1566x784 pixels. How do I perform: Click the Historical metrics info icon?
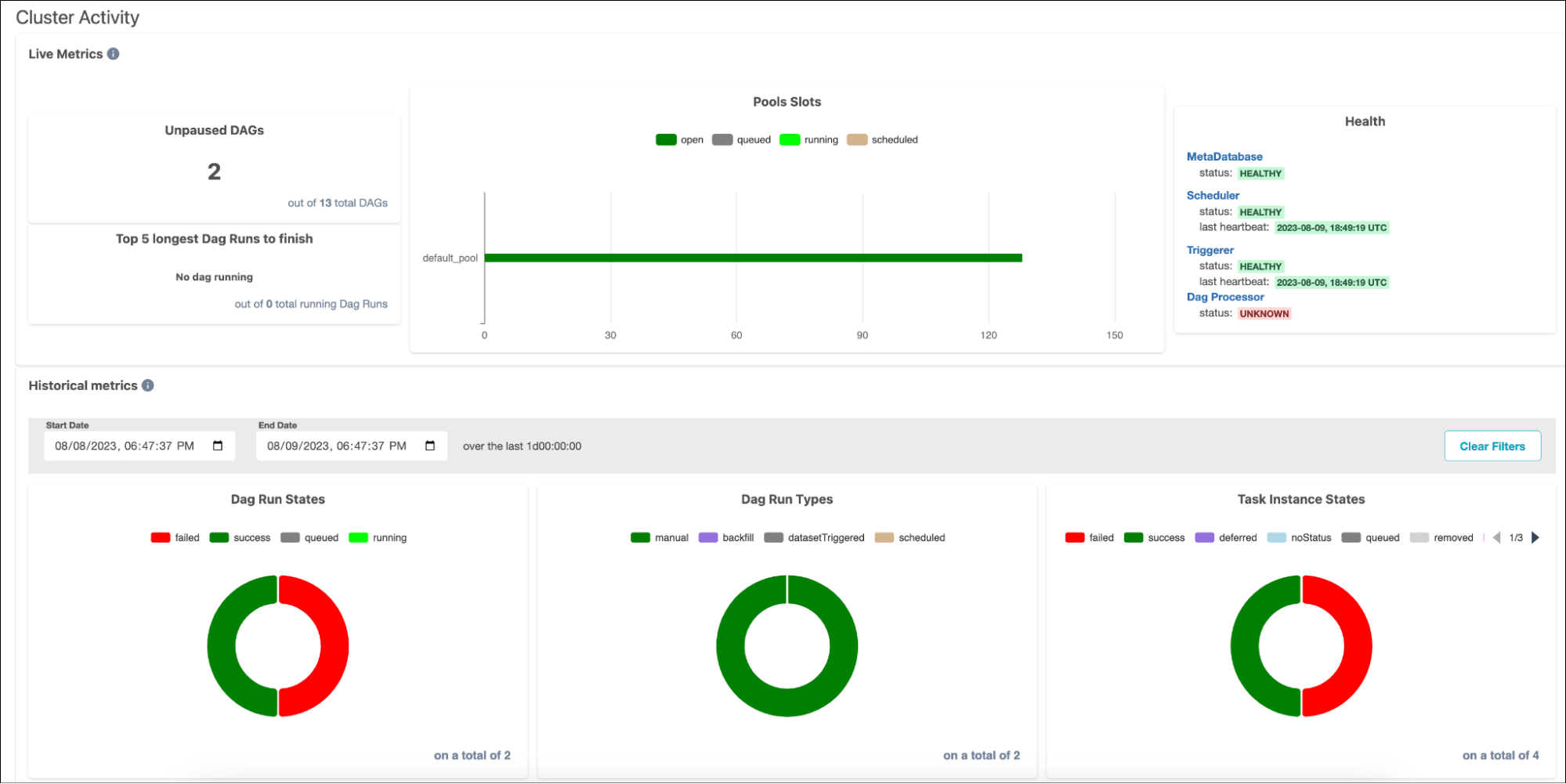148,385
